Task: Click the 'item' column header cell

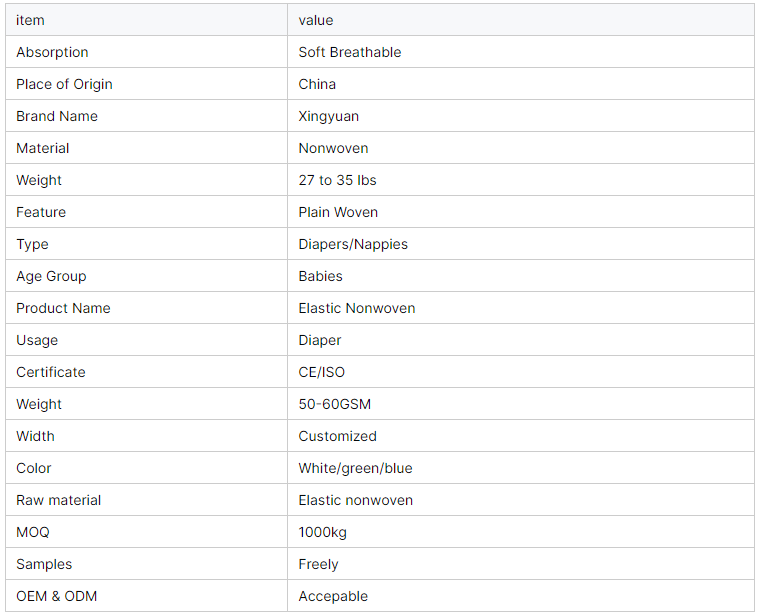Action: (30, 20)
